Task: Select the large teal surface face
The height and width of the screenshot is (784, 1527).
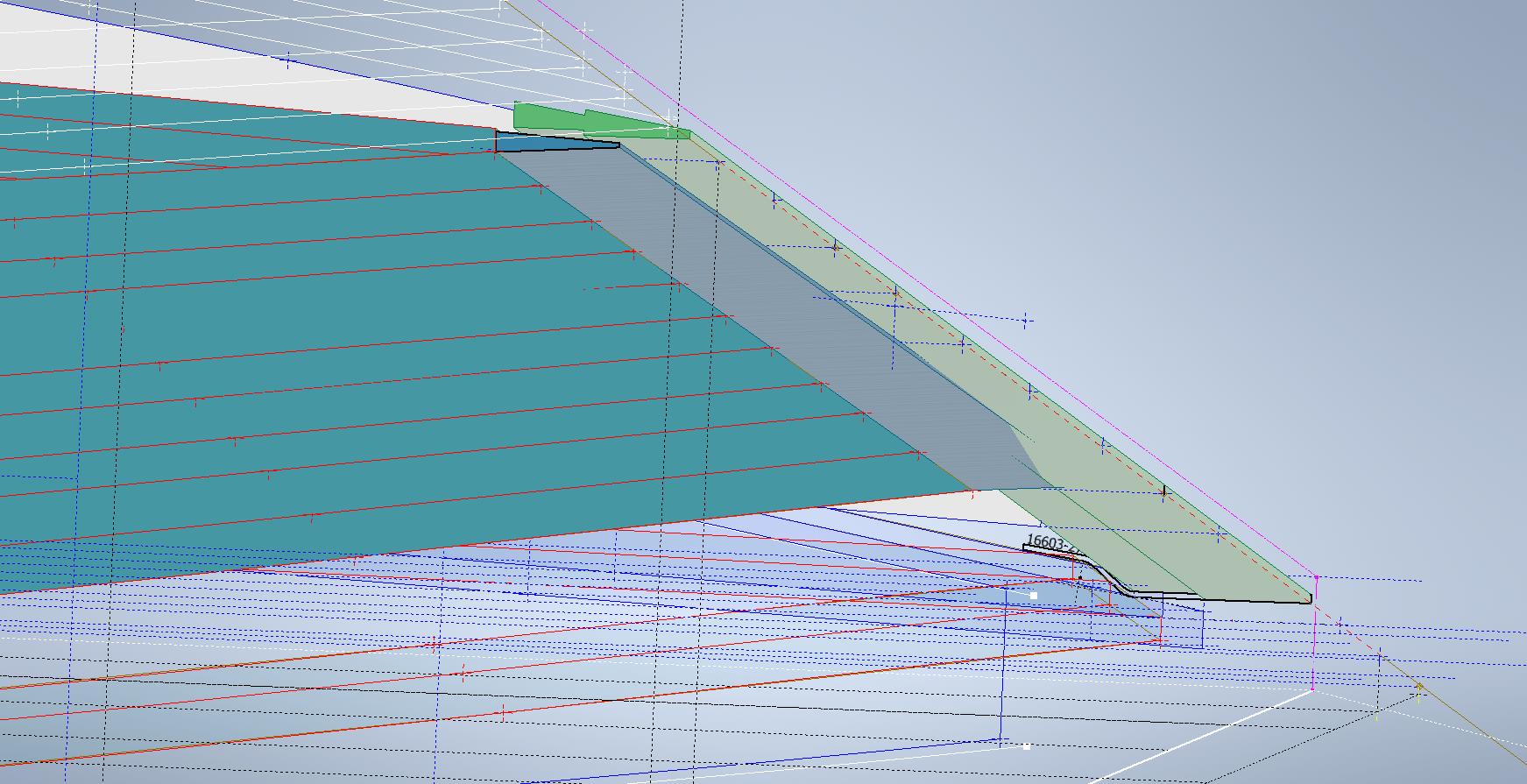Action: (x=350, y=333)
